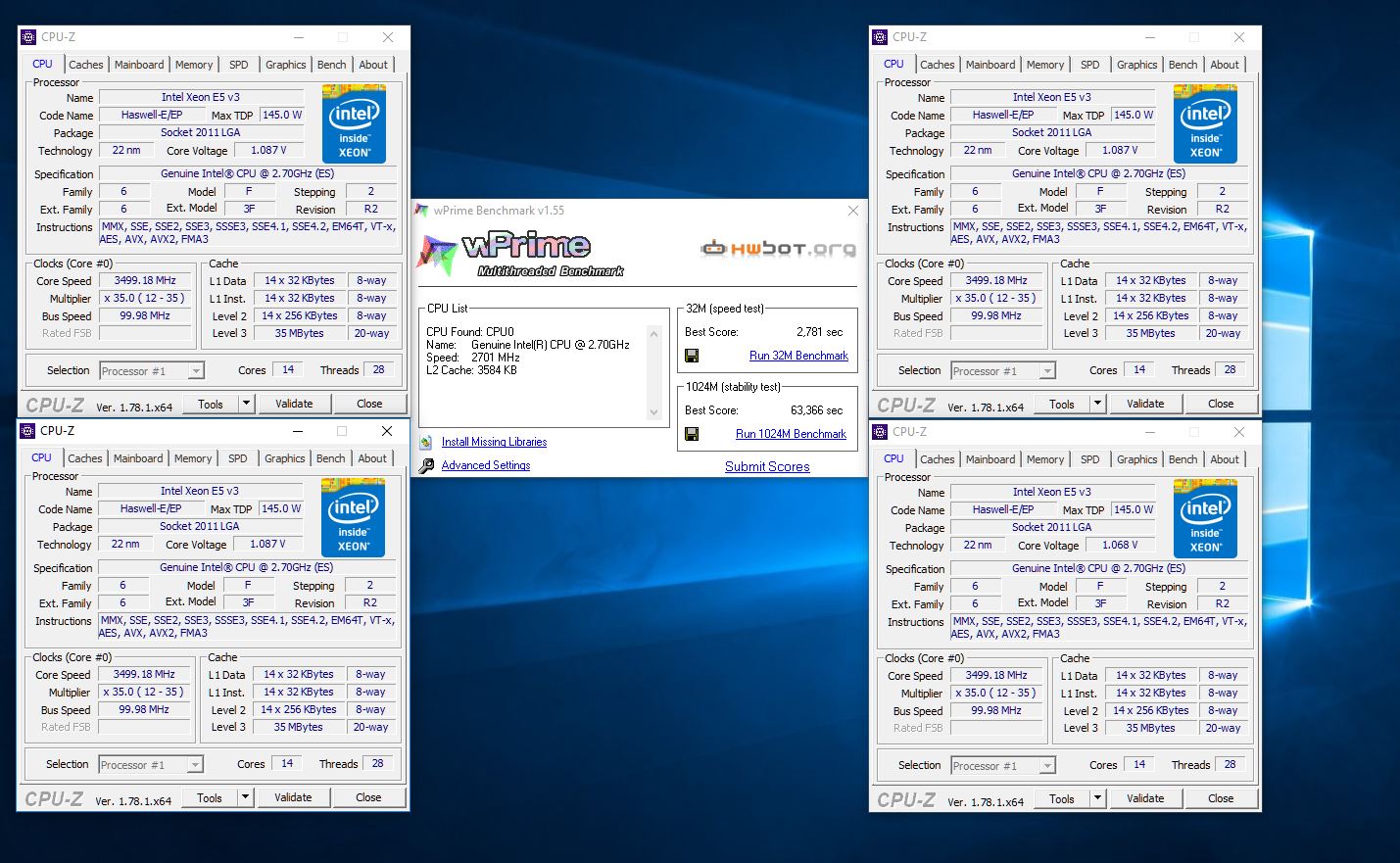Open Processor #1 selection in upper-left CPU-Z
The height and width of the screenshot is (863, 1400).
(x=152, y=371)
